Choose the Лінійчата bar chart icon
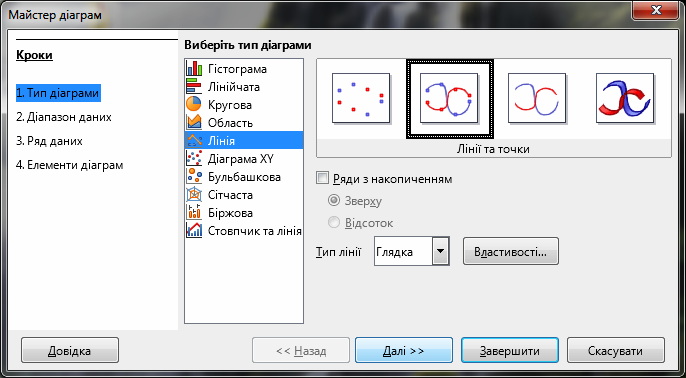Image resolution: width=686 pixels, height=378 pixels. (194, 87)
